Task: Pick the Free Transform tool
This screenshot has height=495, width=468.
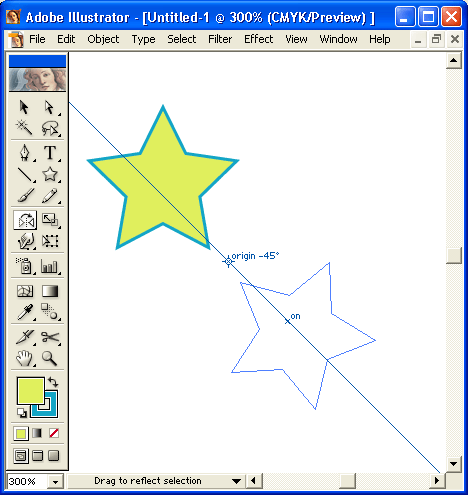Action: [x=50, y=241]
